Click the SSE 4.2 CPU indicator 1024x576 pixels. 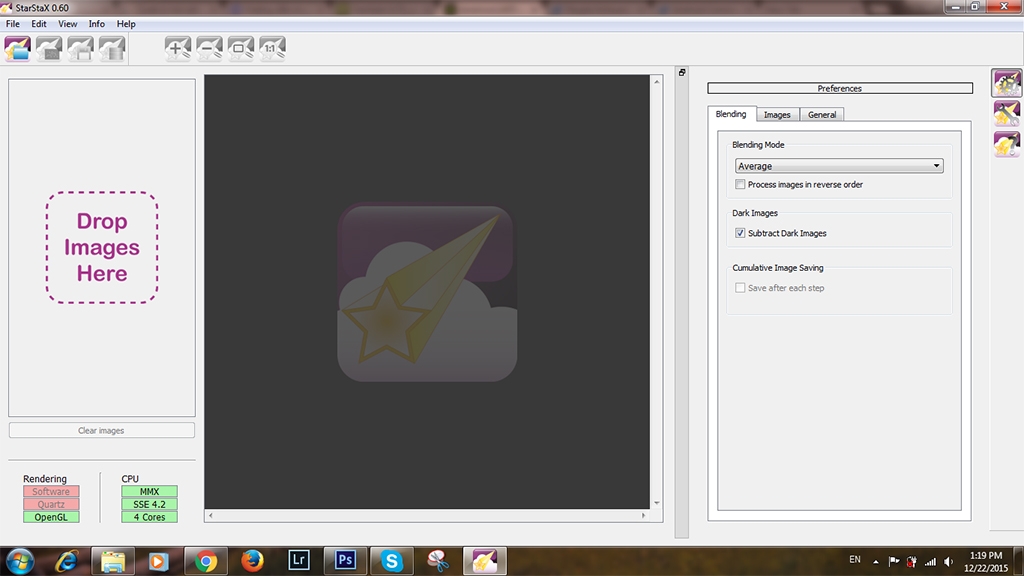pyautogui.click(x=149, y=504)
